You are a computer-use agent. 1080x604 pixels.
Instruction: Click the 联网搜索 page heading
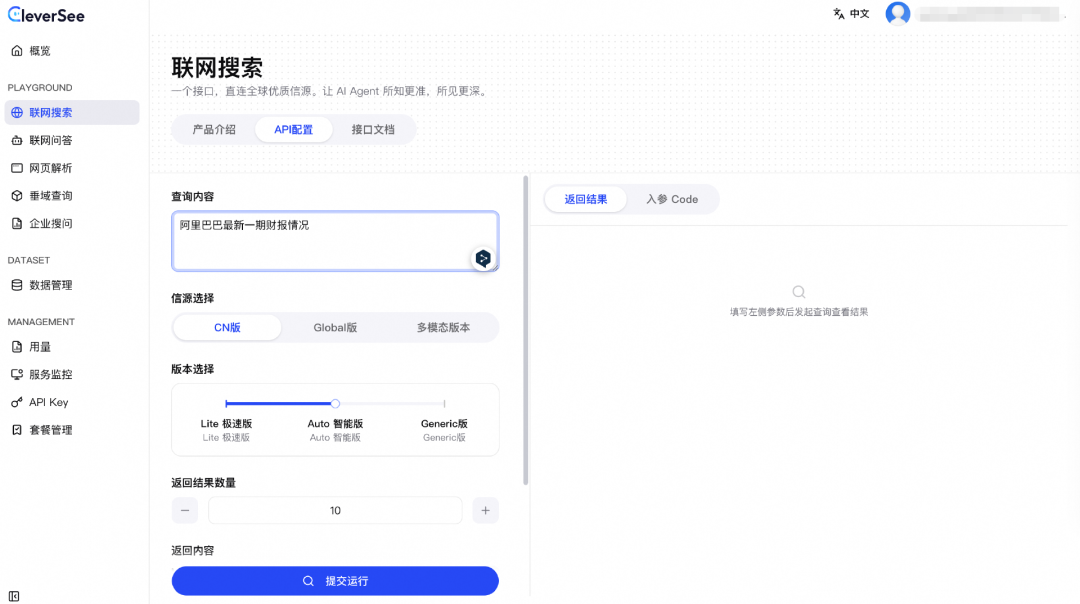[x=217, y=67]
